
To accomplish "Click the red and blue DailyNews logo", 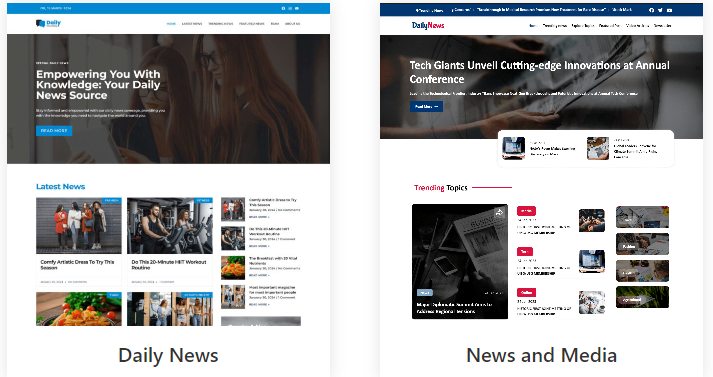I will (428, 25).
